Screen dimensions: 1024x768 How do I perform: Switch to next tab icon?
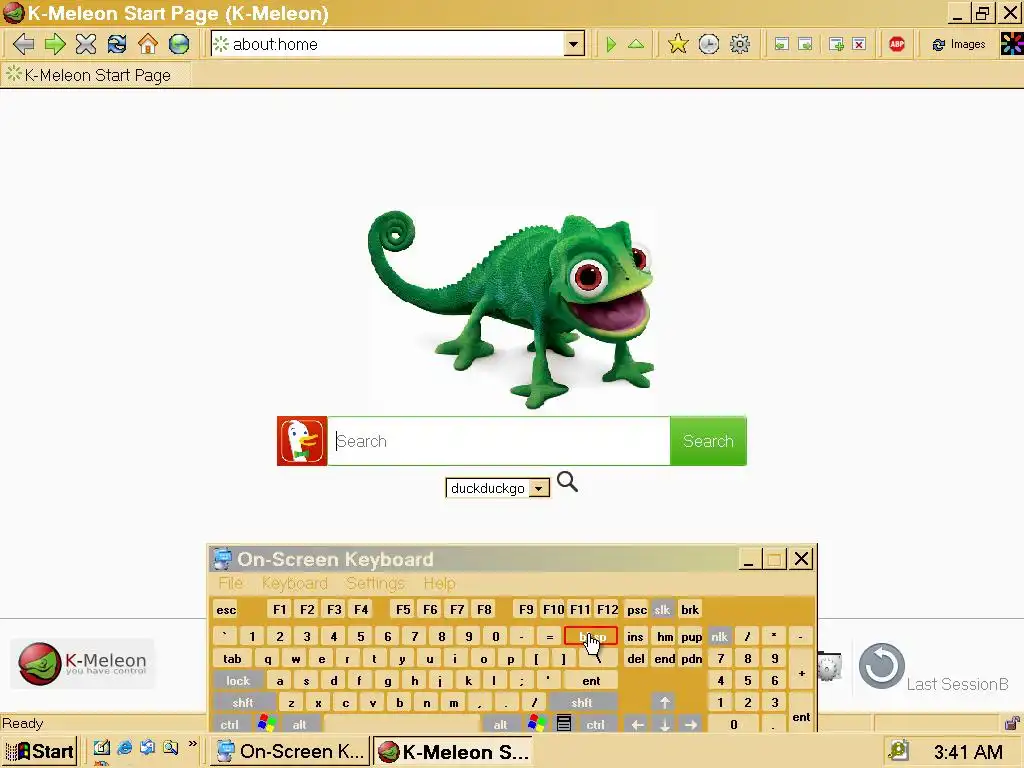(x=805, y=44)
